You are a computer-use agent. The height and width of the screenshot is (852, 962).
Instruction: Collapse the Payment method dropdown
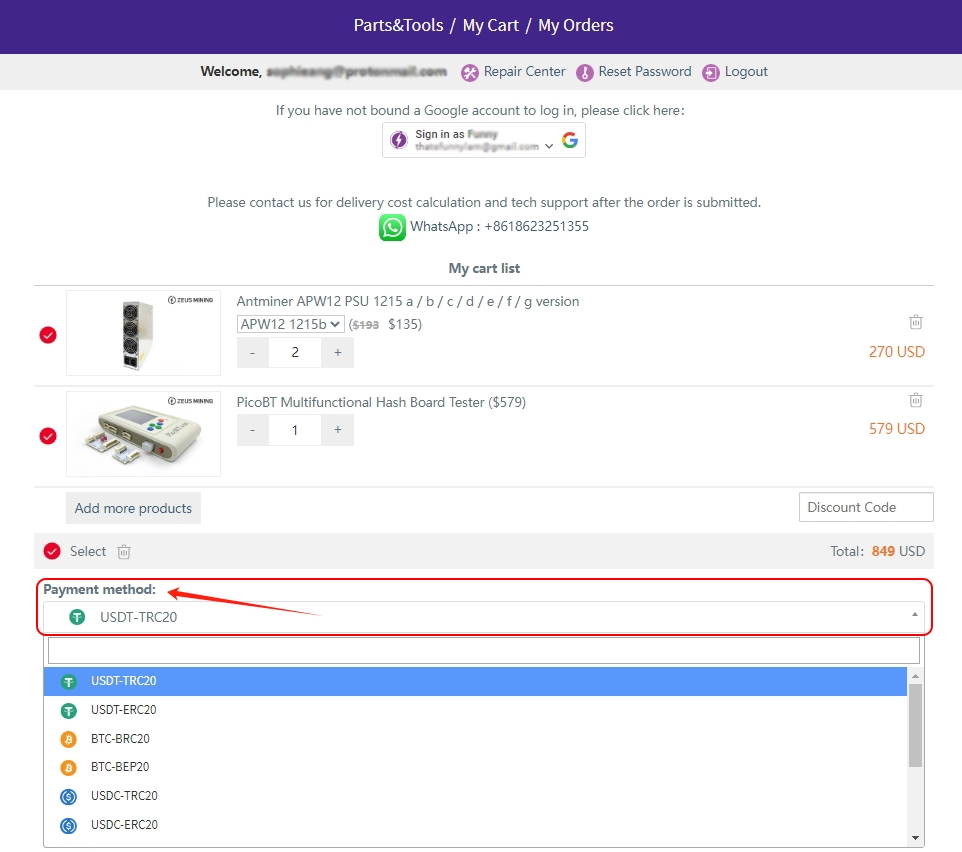click(x=914, y=617)
